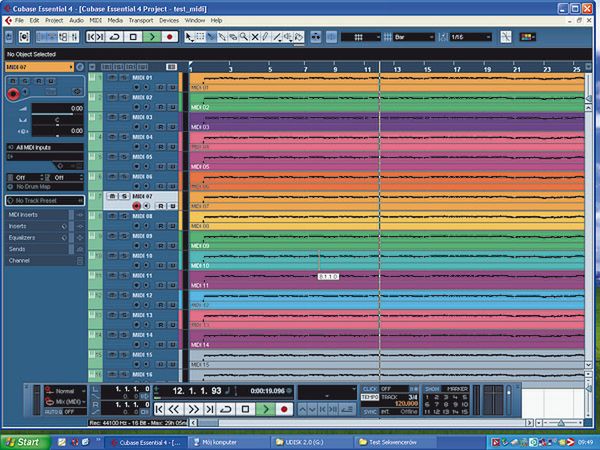The height and width of the screenshot is (450, 600).
Task: Click the Play button in the top toolbar
Action: pos(151,37)
